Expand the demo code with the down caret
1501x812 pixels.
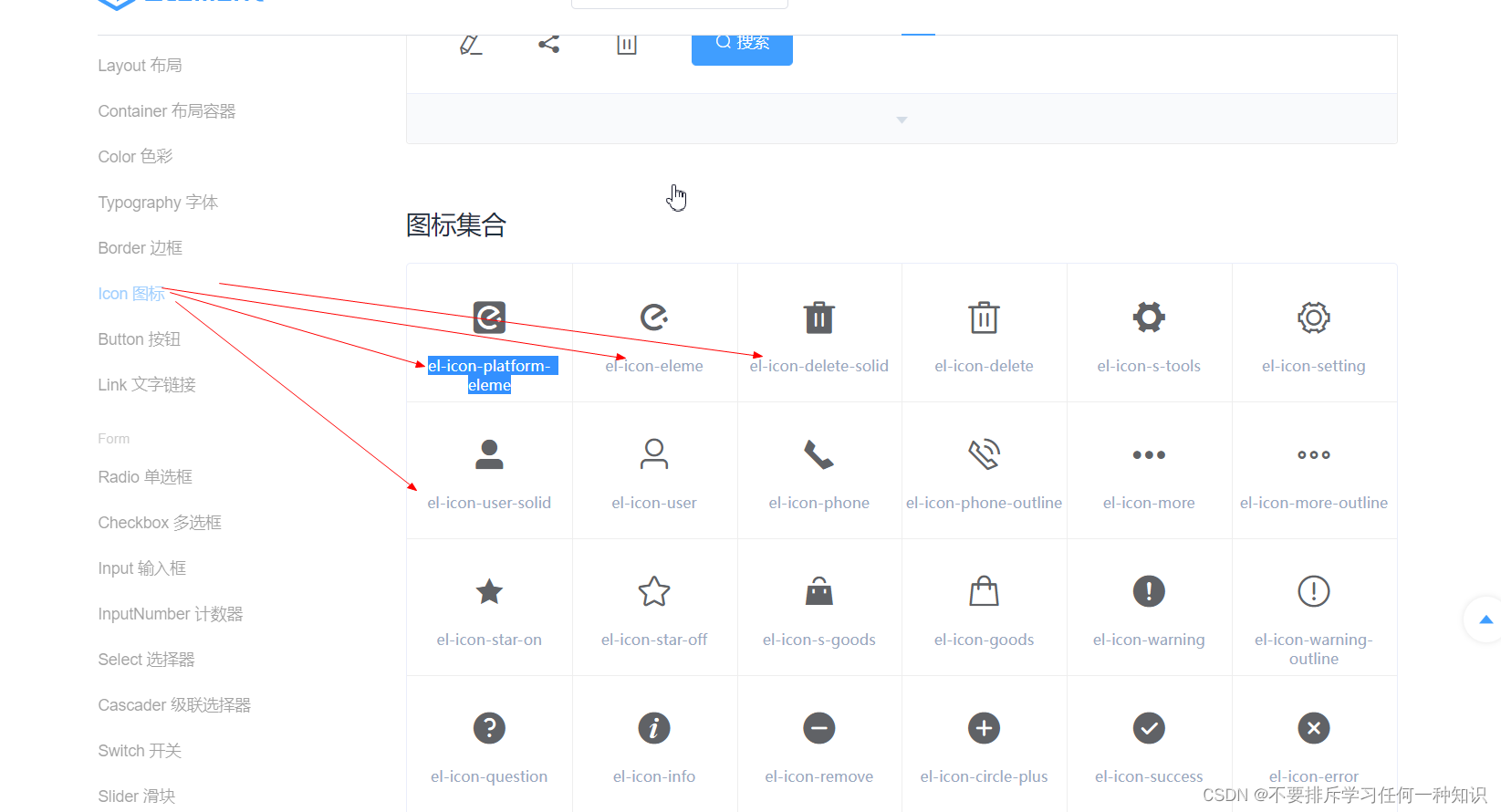902,119
